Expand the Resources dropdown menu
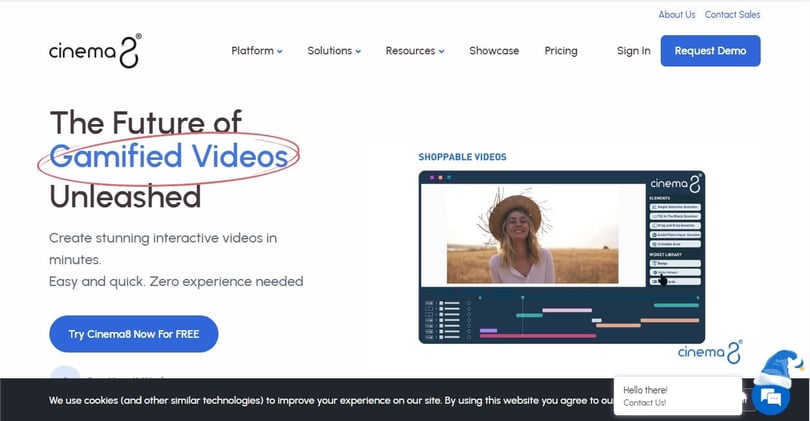The width and height of the screenshot is (810, 421). 415,51
